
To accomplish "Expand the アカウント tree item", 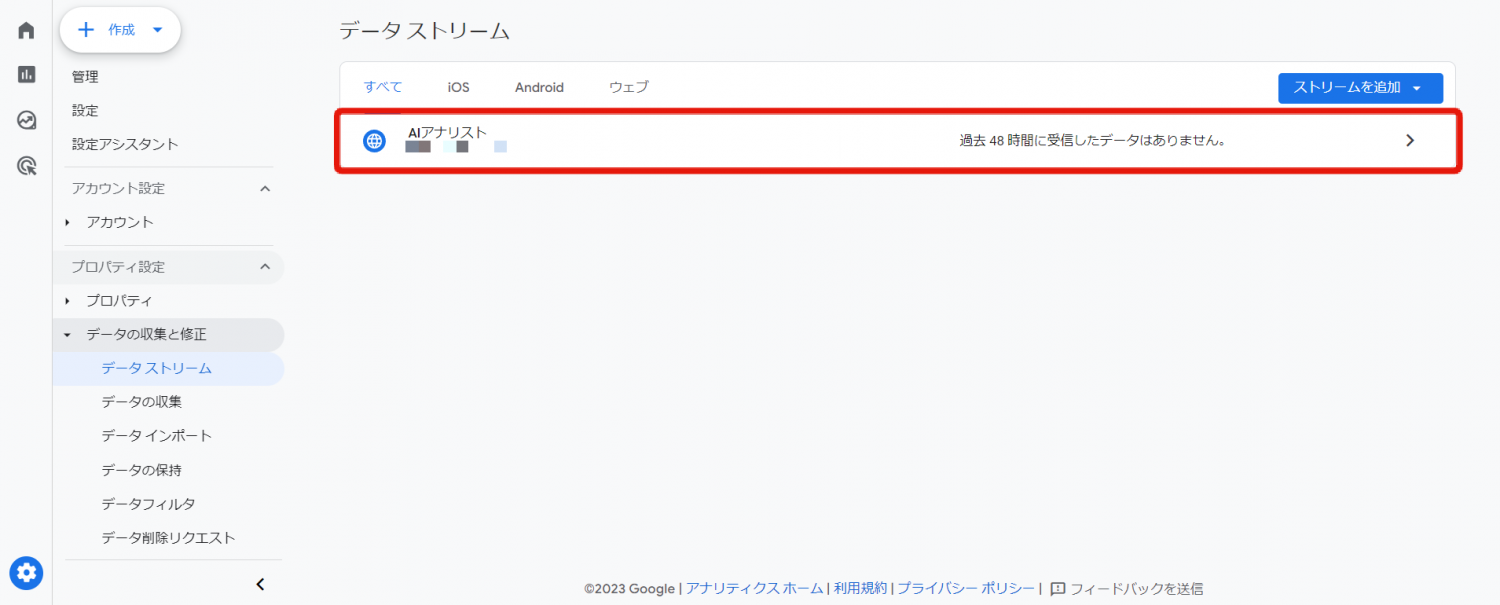I will (x=68, y=222).
